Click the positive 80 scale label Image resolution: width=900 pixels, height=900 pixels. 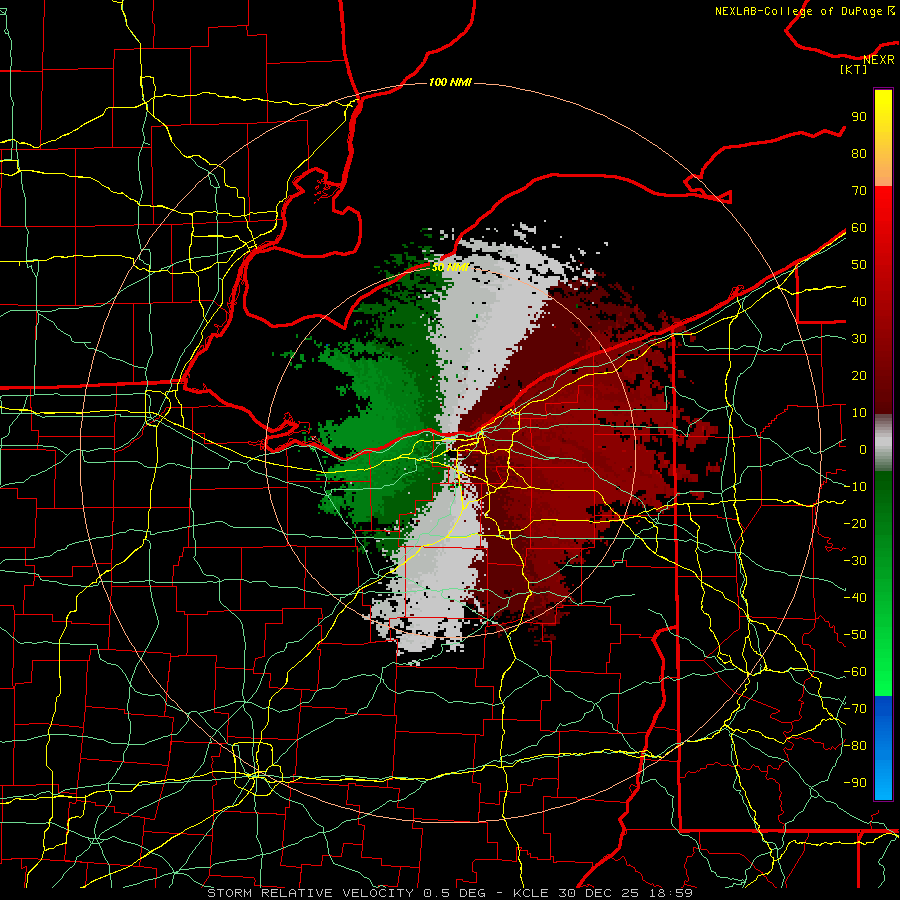pos(859,153)
